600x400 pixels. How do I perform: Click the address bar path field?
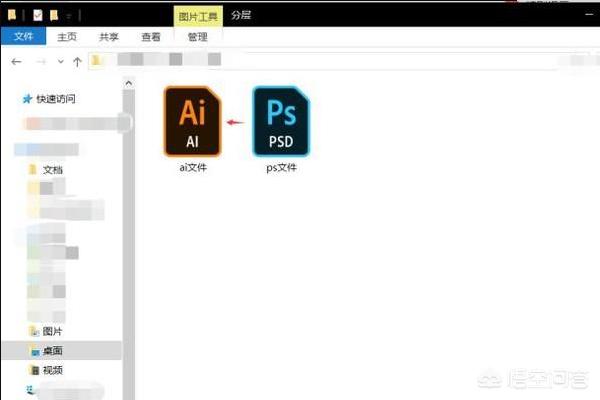pyautogui.click(x=330, y=62)
